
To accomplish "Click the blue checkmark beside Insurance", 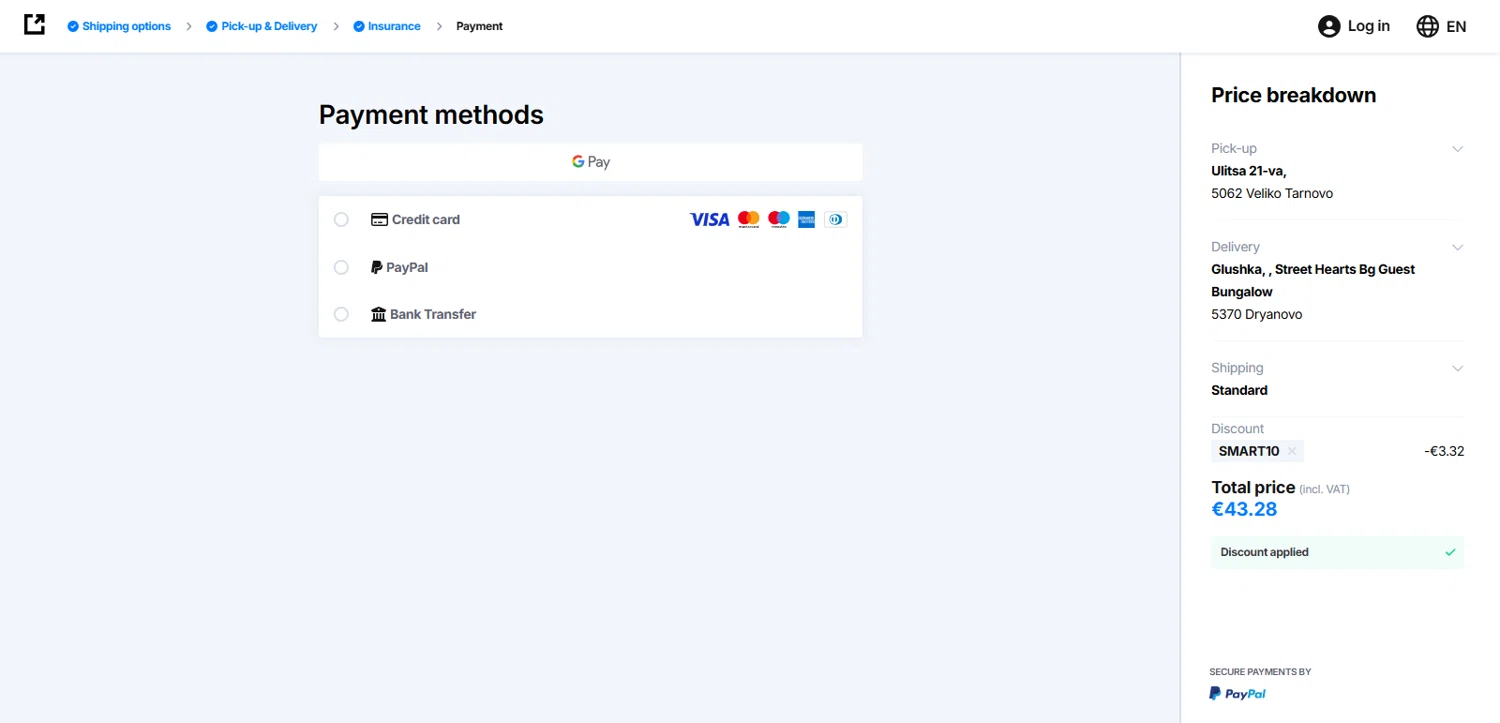I will coord(359,27).
